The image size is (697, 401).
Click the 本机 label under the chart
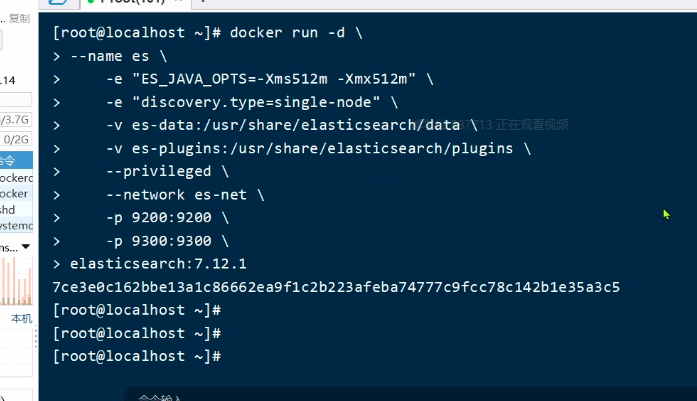point(20,318)
